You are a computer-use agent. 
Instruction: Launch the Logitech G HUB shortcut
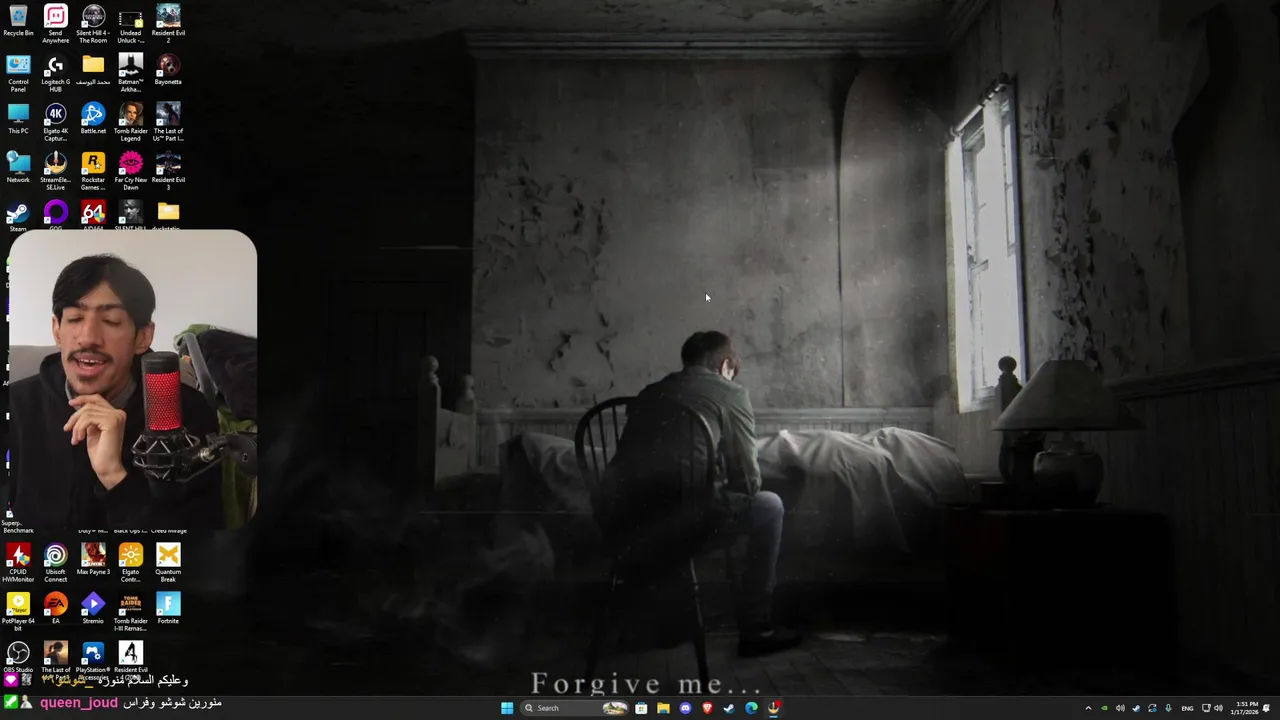pos(56,74)
